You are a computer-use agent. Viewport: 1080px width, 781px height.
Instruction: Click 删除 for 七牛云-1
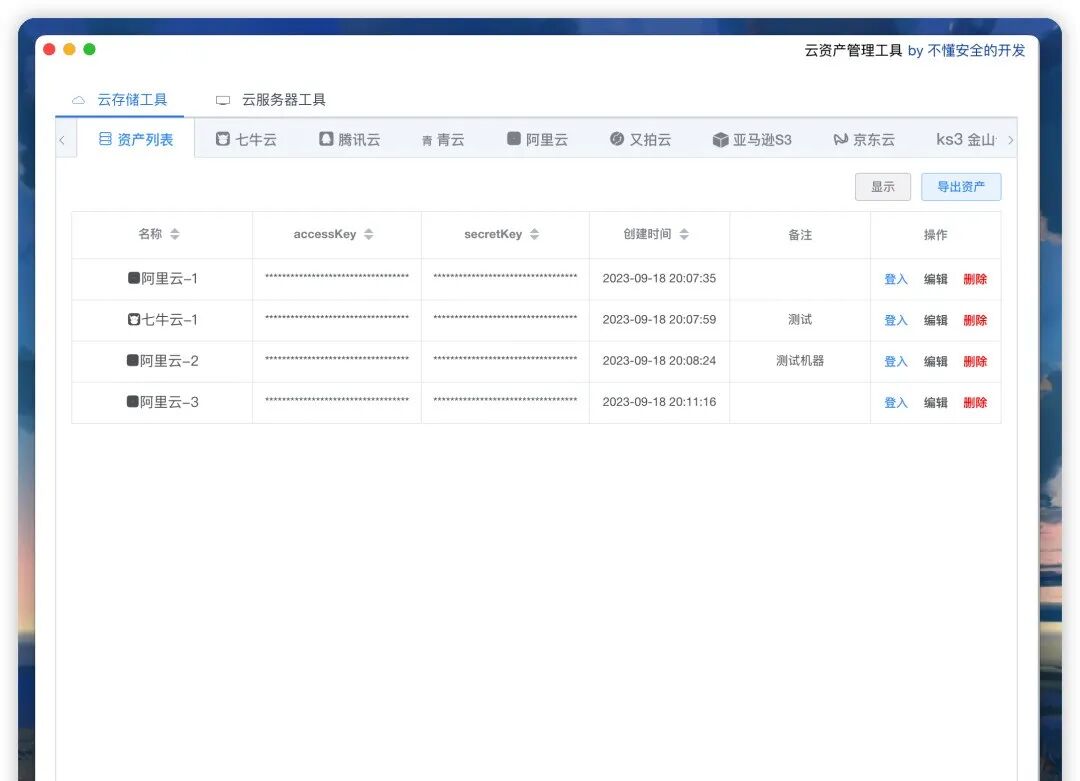975,320
